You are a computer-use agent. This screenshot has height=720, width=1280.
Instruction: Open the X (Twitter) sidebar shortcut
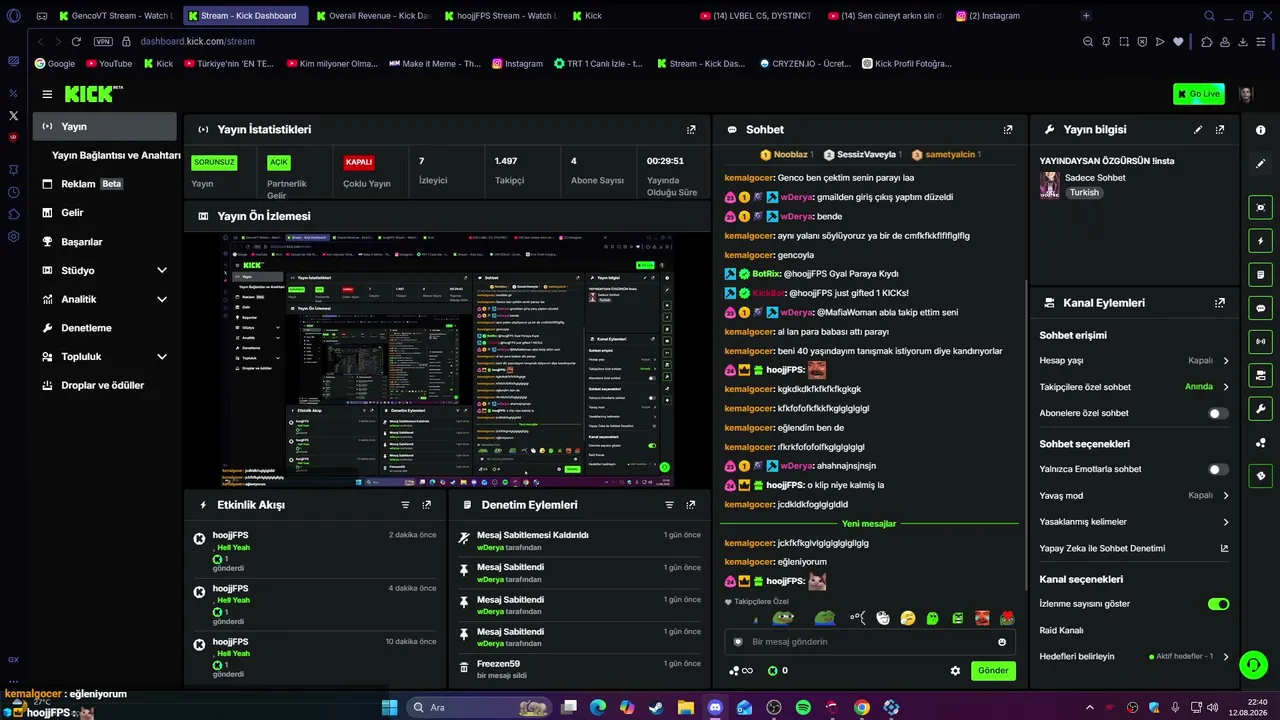coord(13,116)
